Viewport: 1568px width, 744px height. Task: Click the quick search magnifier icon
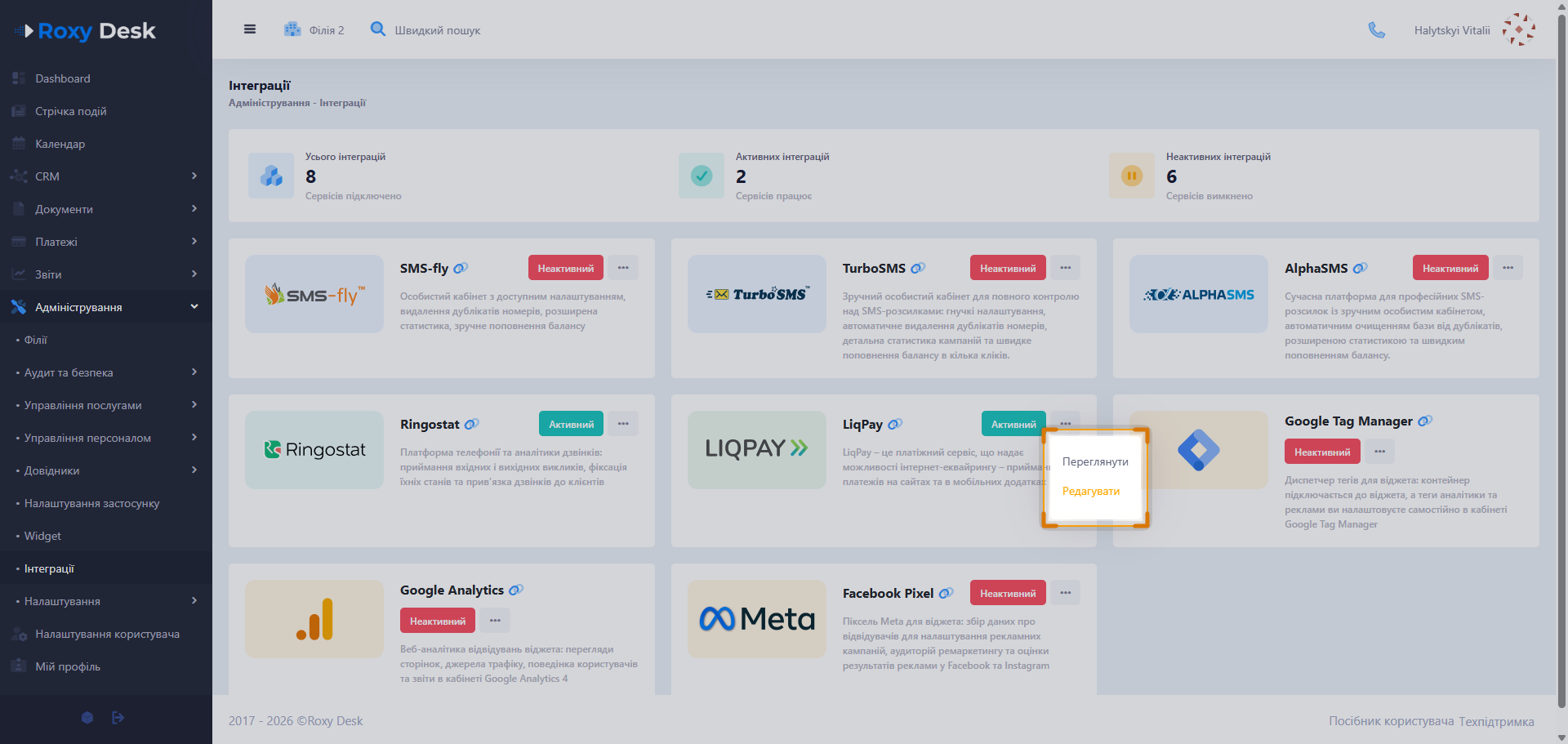377,29
